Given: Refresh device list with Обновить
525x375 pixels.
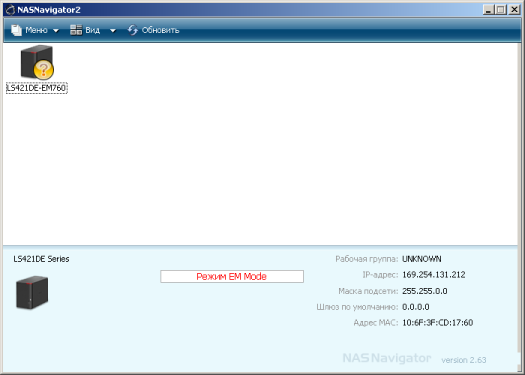Looking at the screenshot, I should (x=160, y=30).
